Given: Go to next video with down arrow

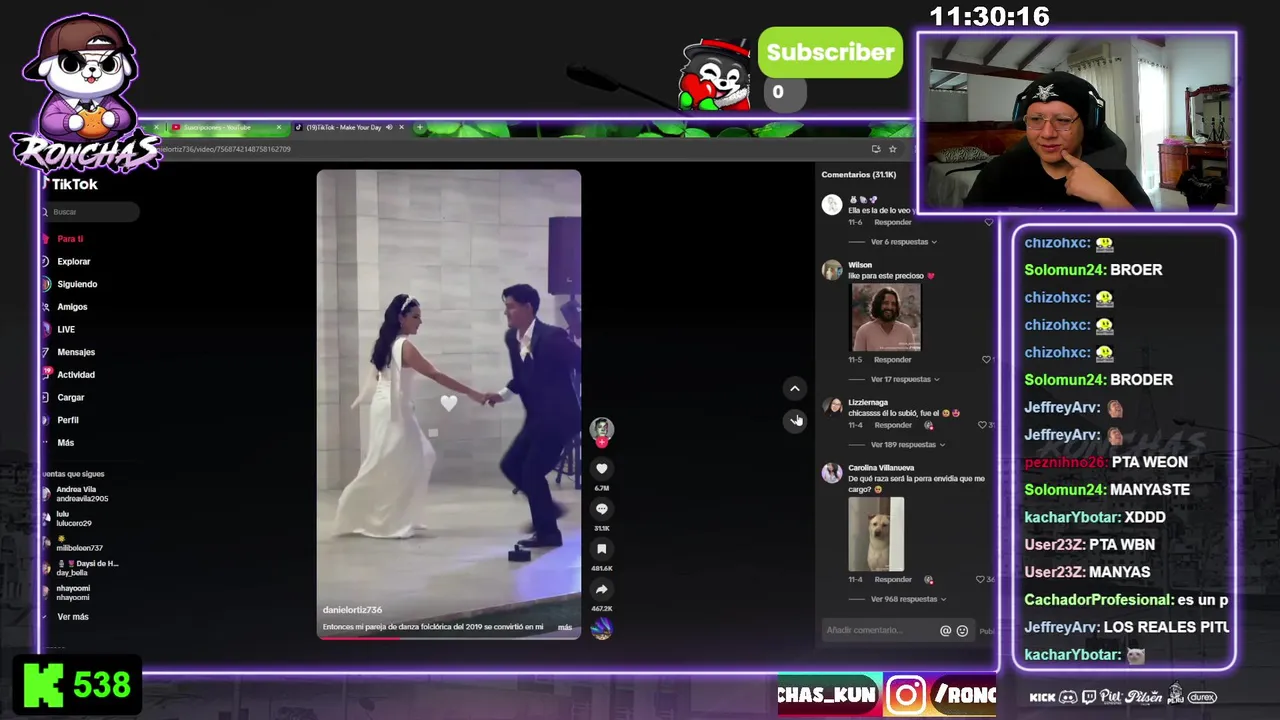Looking at the screenshot, I should coord(794,420).
